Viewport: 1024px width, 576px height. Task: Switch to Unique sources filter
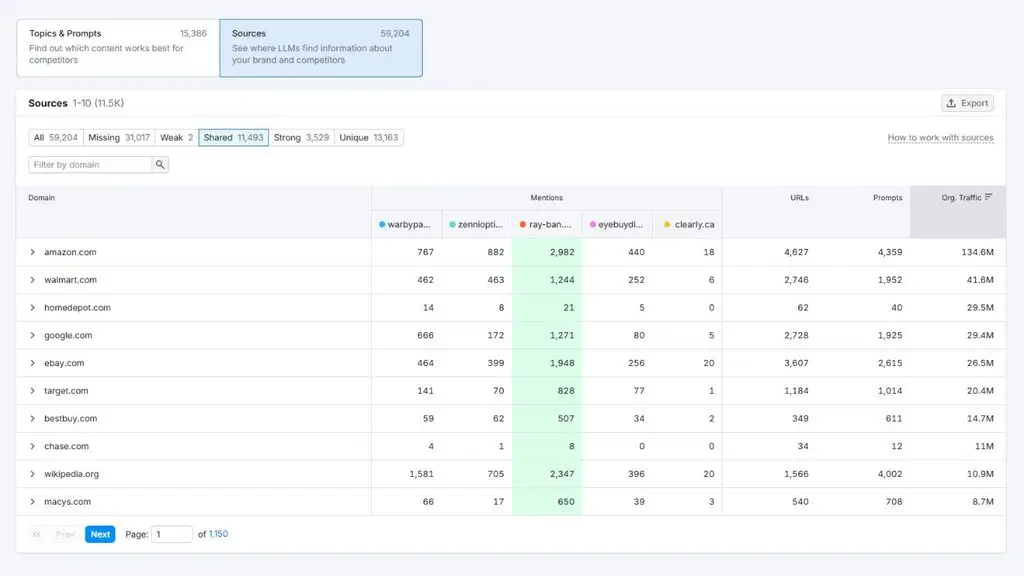click(368, 138)
